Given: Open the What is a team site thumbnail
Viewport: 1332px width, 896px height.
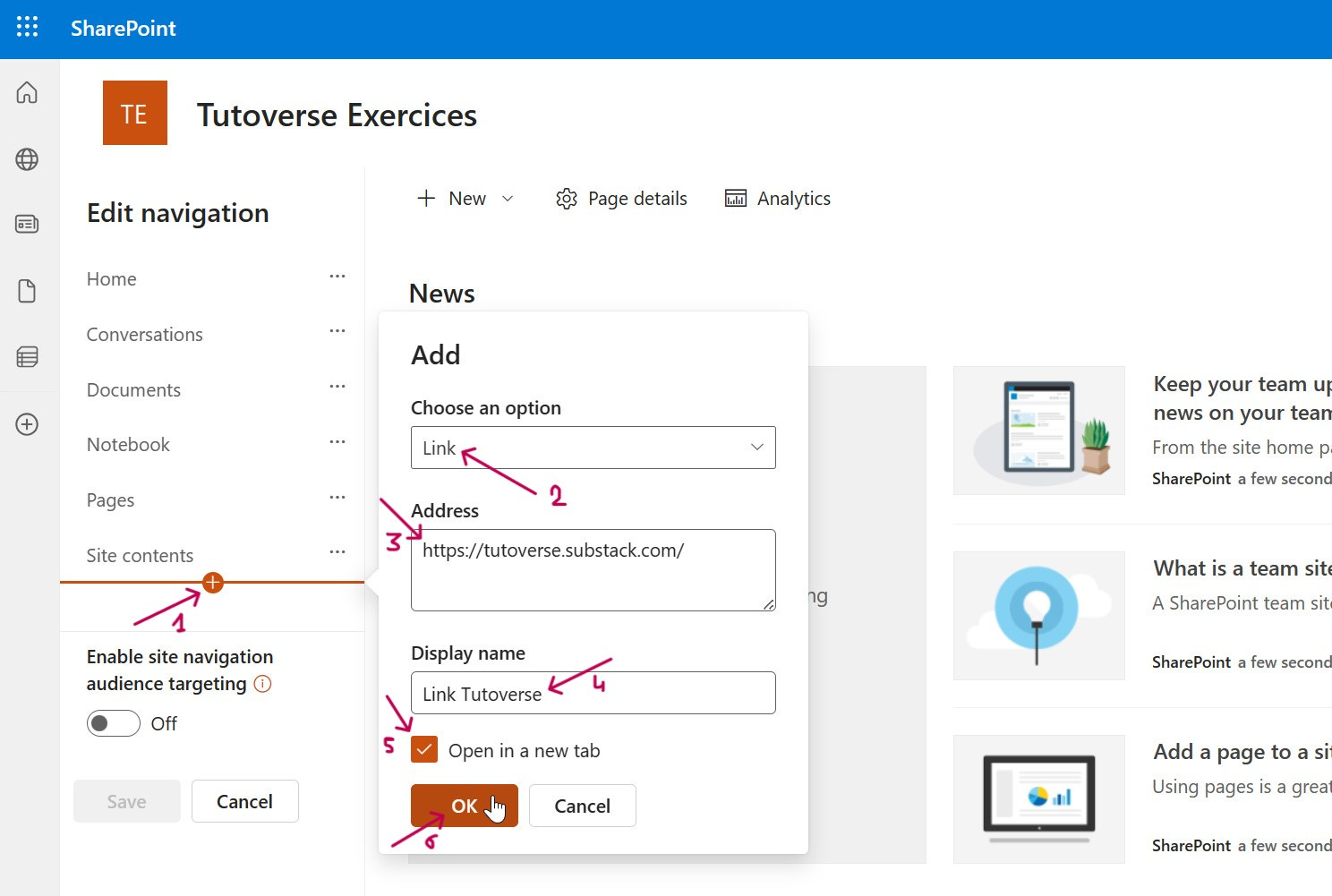Looking at the screenshot, I should point(1039,616).
